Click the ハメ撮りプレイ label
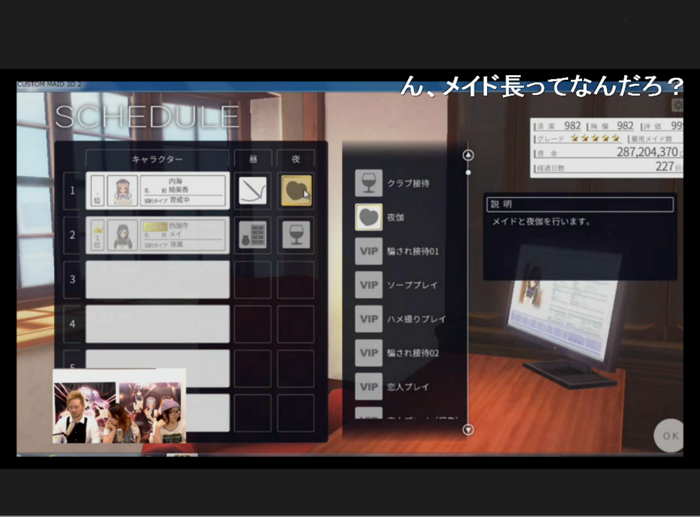Image resolution: width=700 pixels, height=517 pixels. tap(416, 319)
